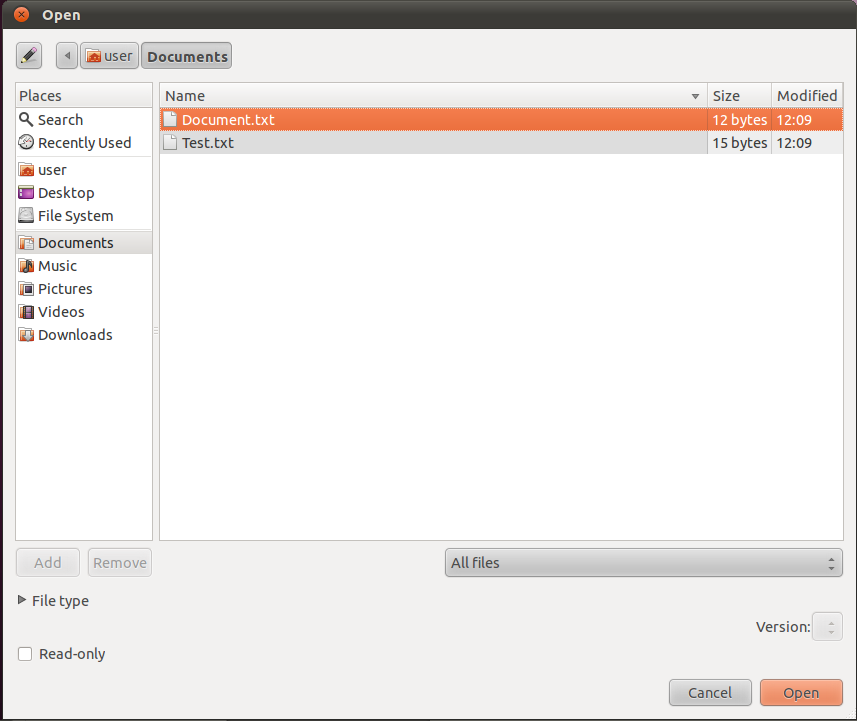The image size is (857, 721).
Task: Sort files by the Name column
Action: [x=432, y=96]
